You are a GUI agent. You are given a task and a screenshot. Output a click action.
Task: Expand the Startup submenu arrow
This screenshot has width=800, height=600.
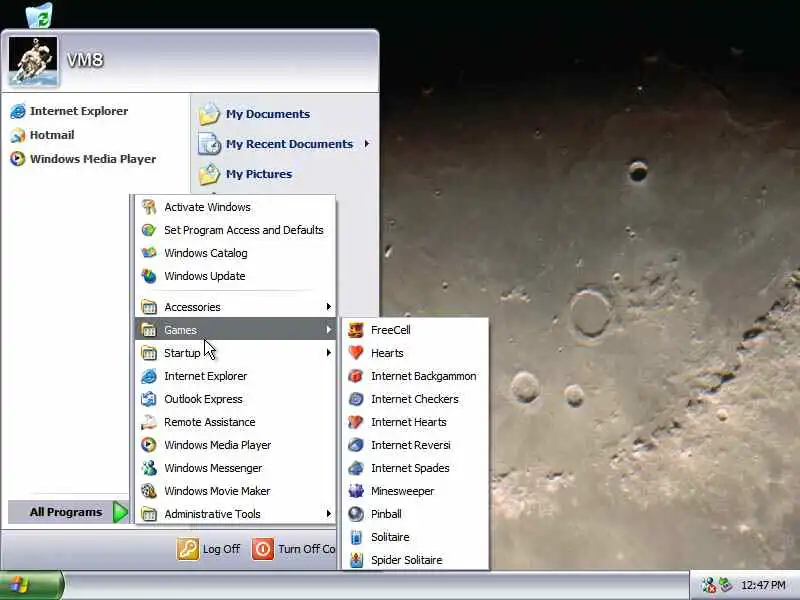point(328,353)
